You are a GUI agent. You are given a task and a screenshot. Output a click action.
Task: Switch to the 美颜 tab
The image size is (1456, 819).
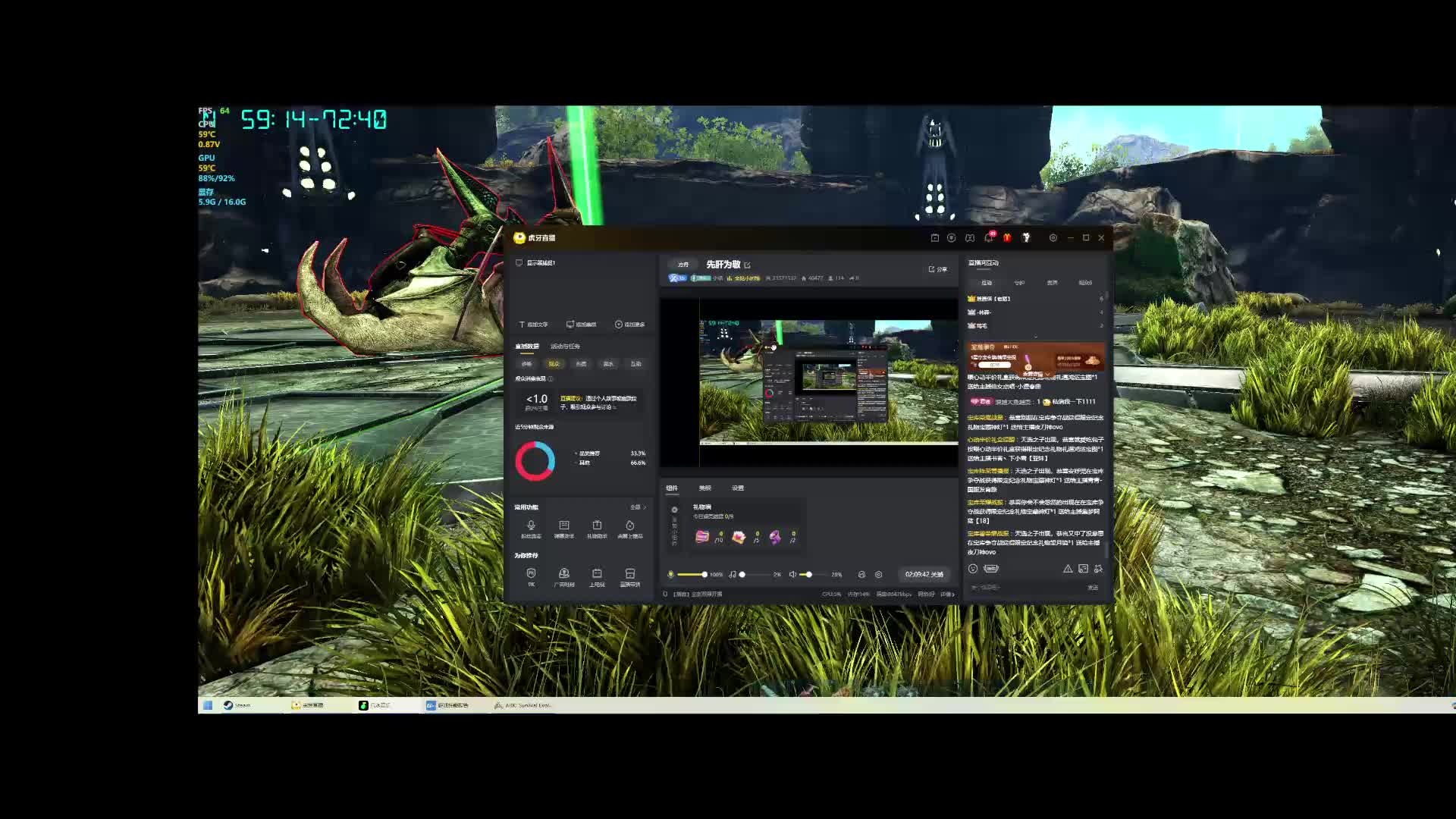[705, 488]
